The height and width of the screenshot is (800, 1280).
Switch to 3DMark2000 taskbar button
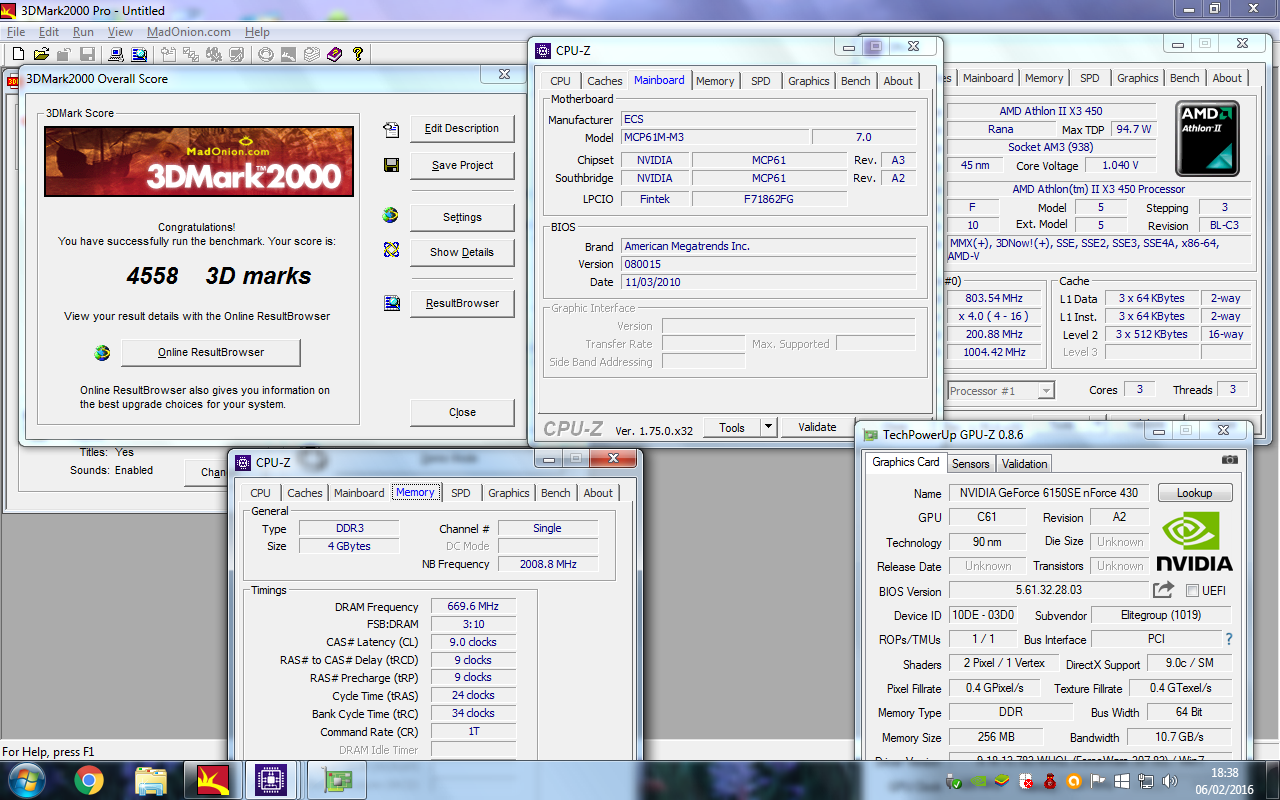coord(213,780)
